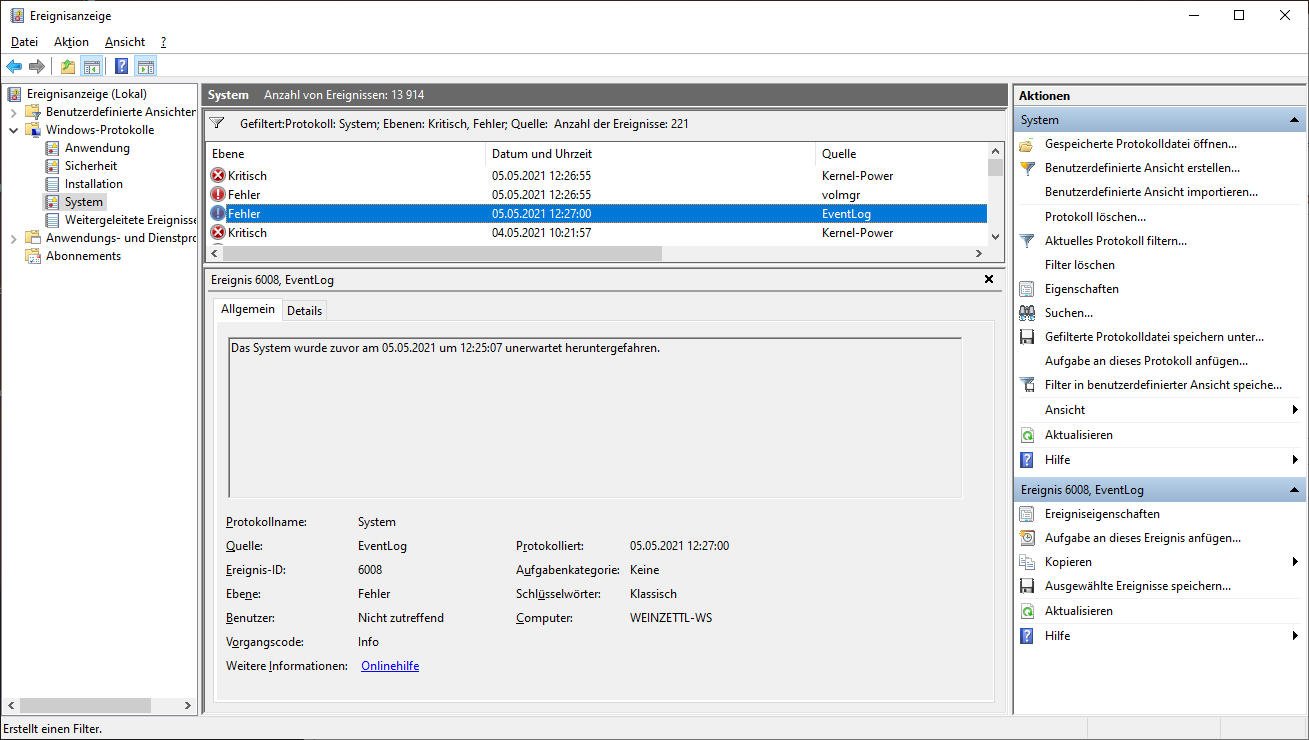Click the filter current log funnel icon

1026,241
